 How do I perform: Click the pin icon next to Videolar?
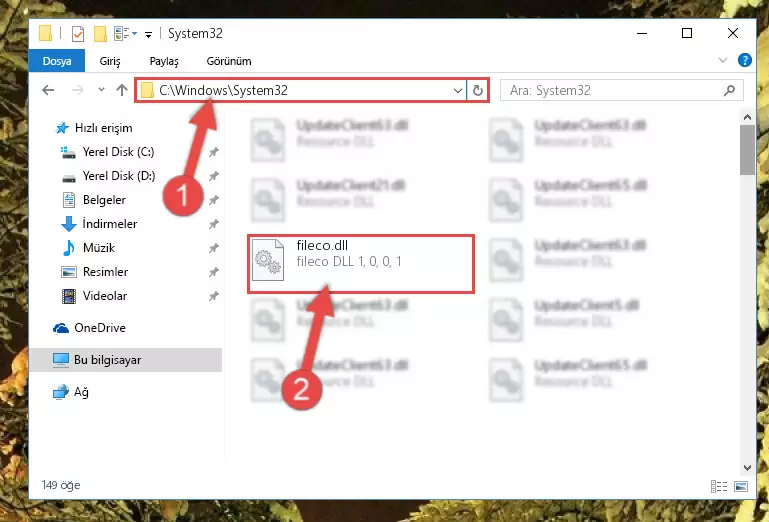[x=213, y=296]
